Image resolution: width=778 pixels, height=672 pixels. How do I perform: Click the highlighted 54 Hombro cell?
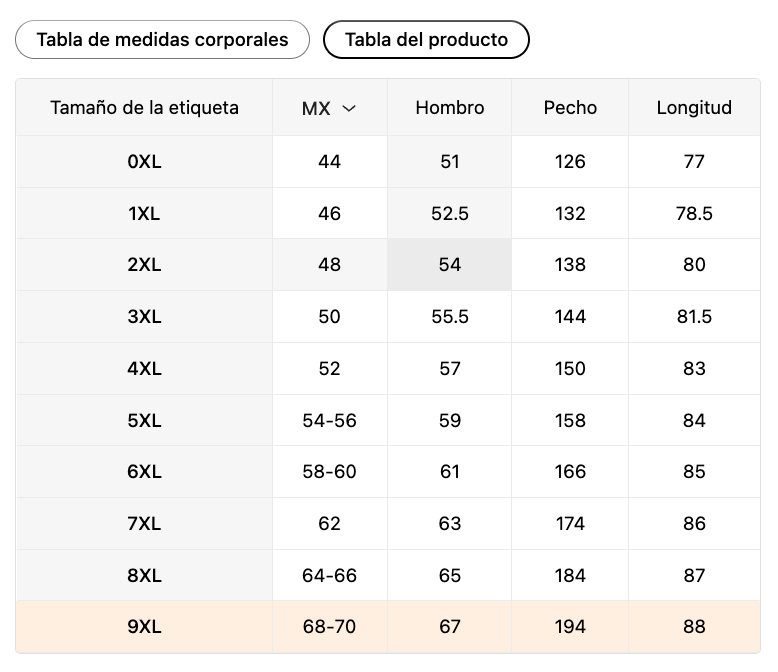coord(450,265)
